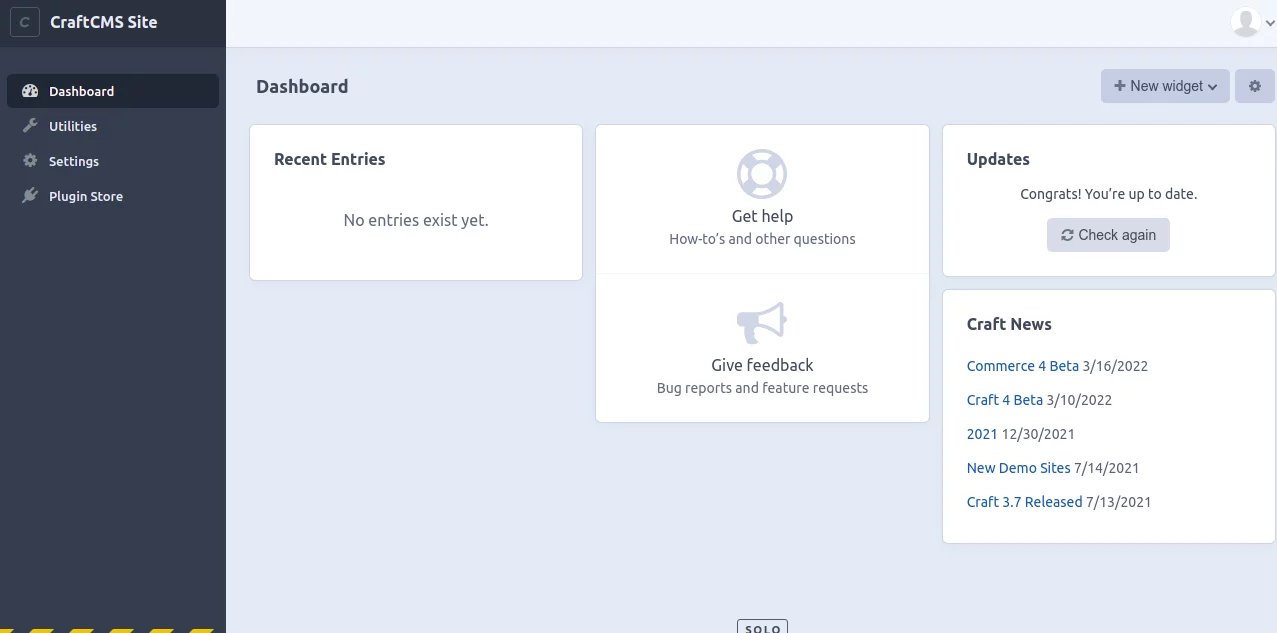1277x633 pixels.
Task: Click the 'Congrats! You're up to date.' text
Action: pos(1108,194)
